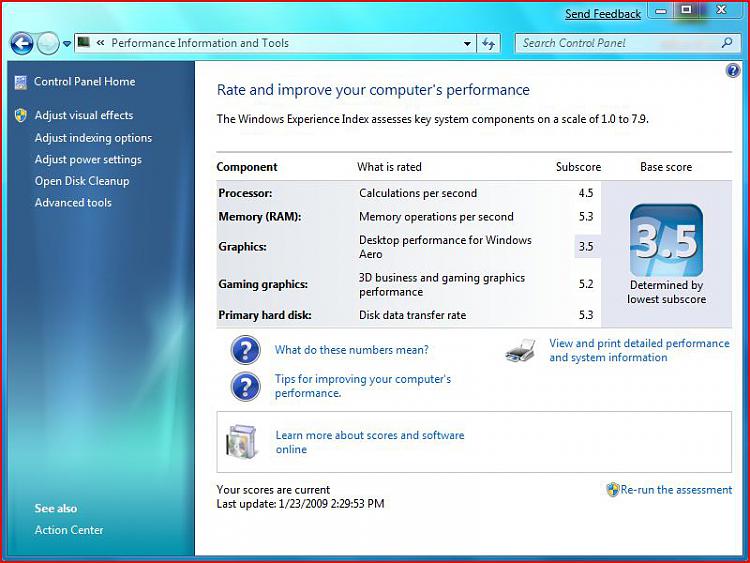This screenshot has width=750, height=563.
Task: Click Calculations per second text
Action: 418,193
